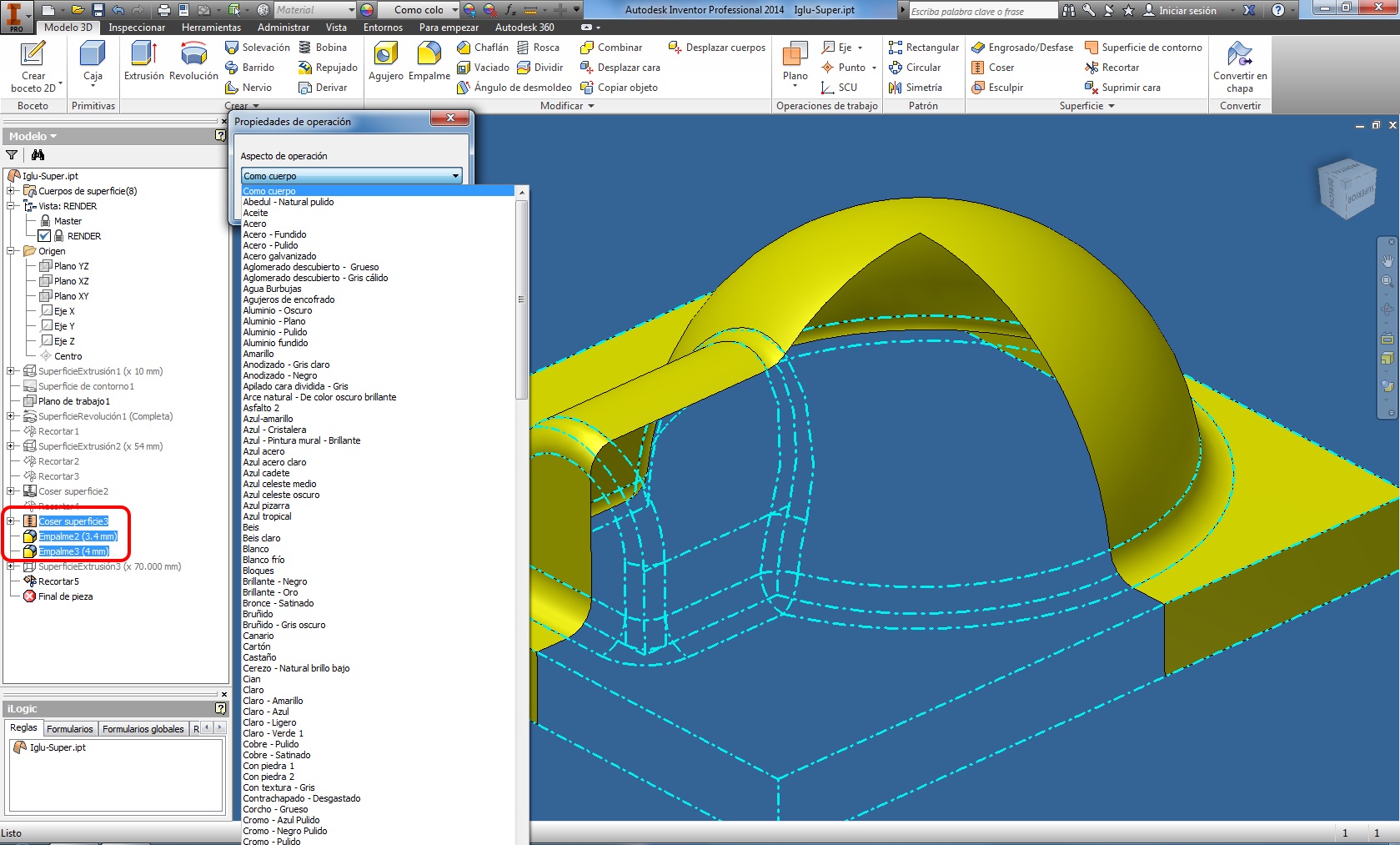Select the Bobina tool
Screen dimensions: 1400x845
click(323, 48)
